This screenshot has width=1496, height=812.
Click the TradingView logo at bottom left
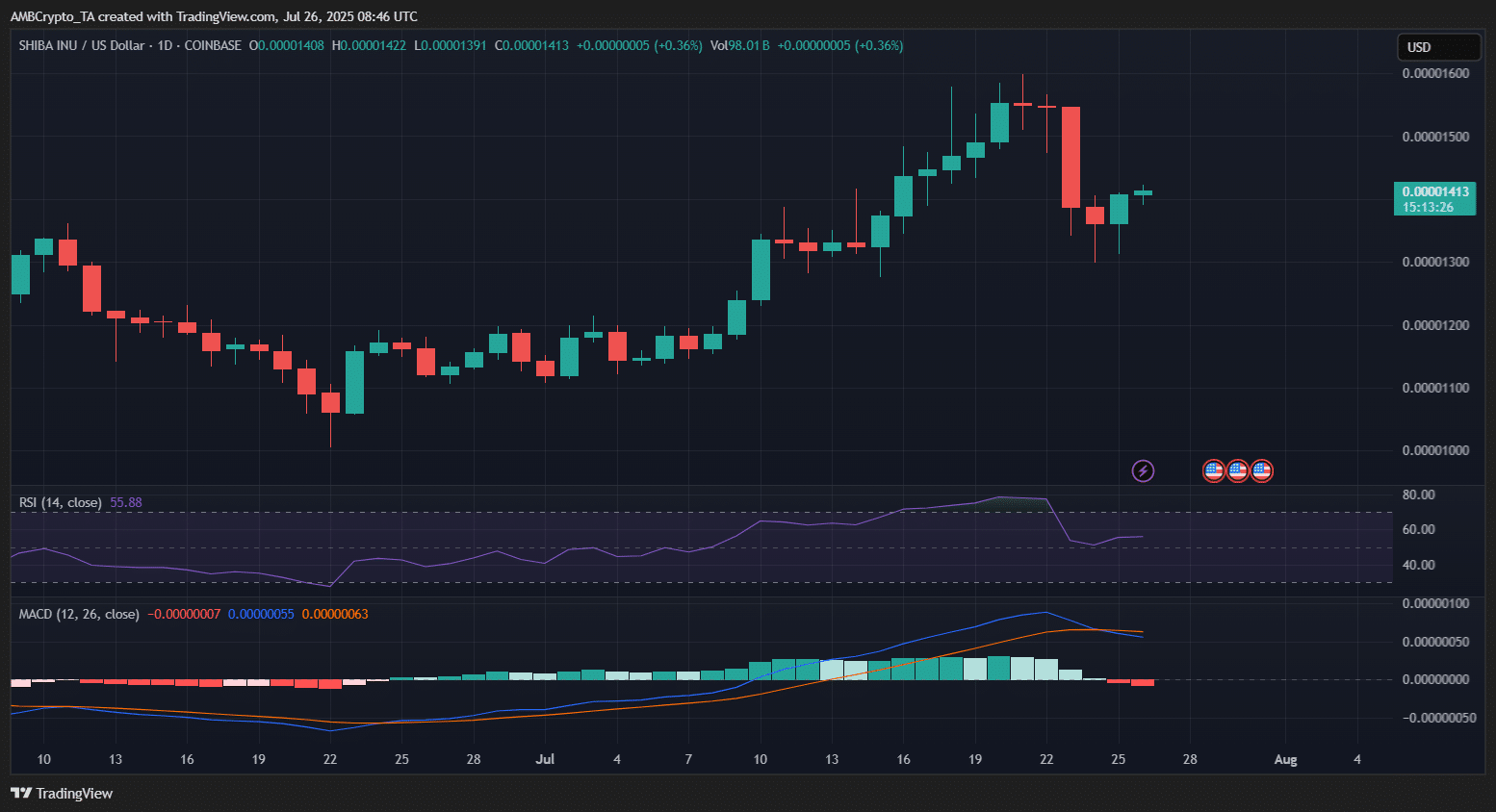click(x=62, y=794)
